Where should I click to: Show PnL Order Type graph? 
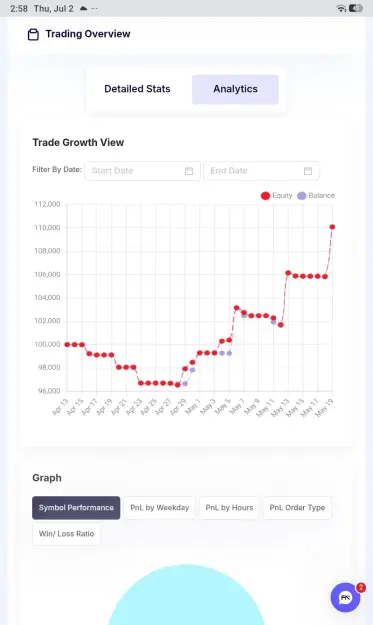[297, 508]
